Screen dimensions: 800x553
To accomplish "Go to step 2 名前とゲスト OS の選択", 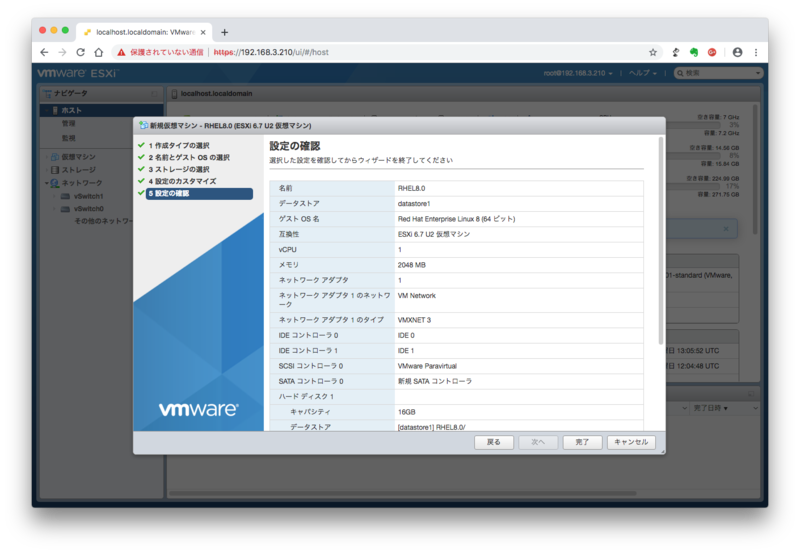I will click(x=189, y=157).
